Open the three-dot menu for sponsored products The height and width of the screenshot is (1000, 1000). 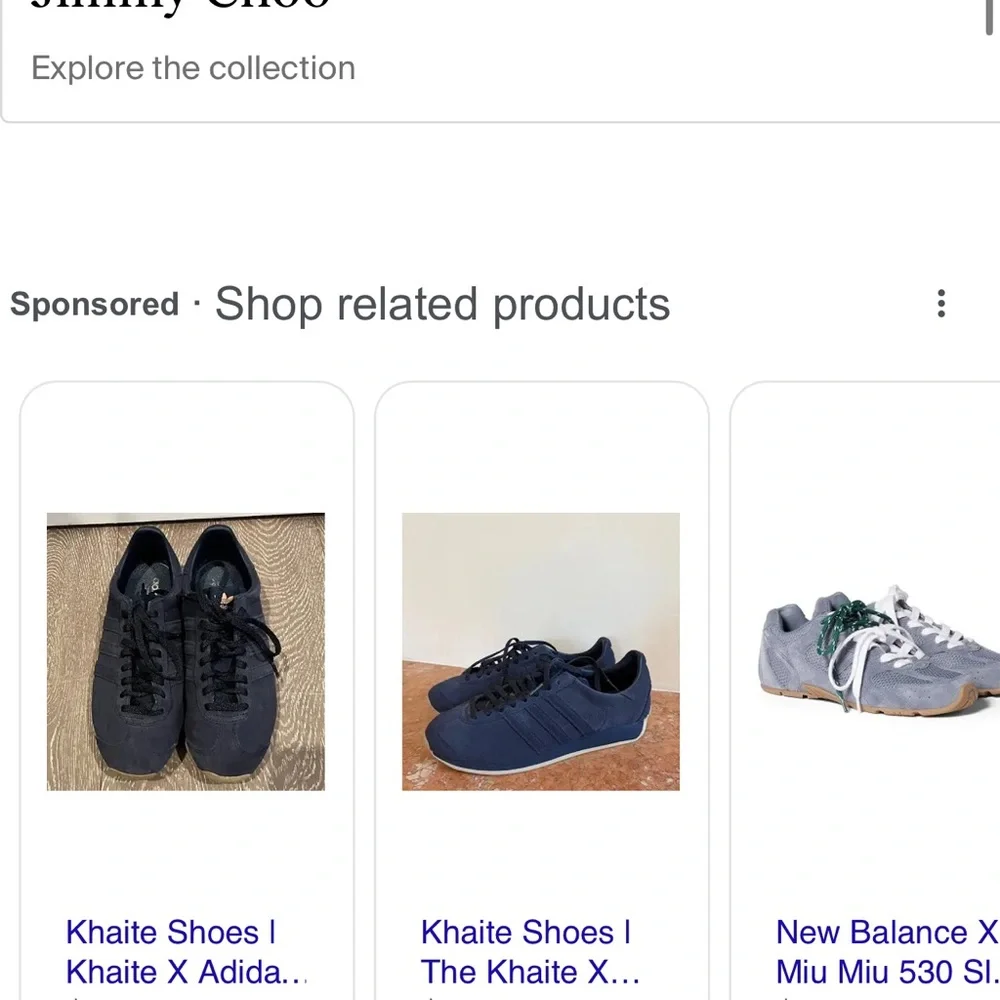[941, 304]
